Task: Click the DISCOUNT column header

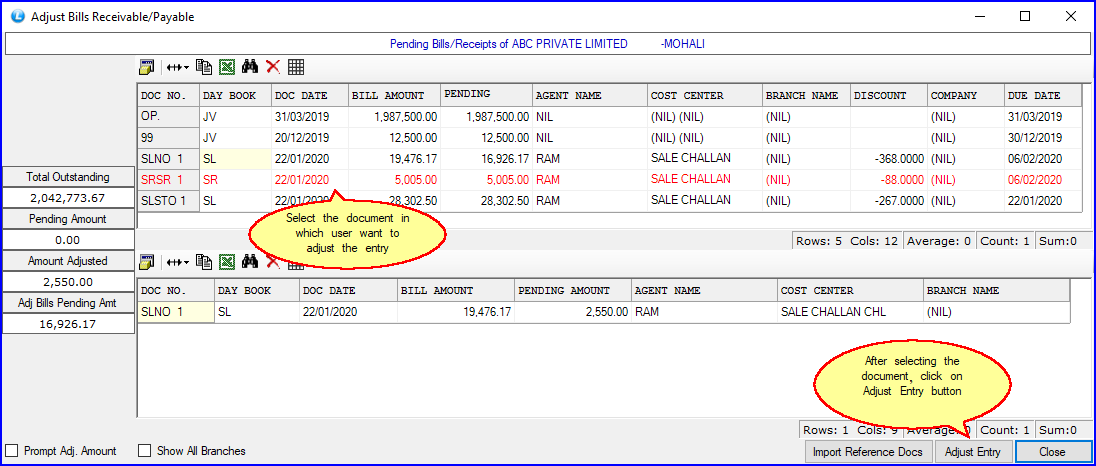Action: [x=889, y=96]
